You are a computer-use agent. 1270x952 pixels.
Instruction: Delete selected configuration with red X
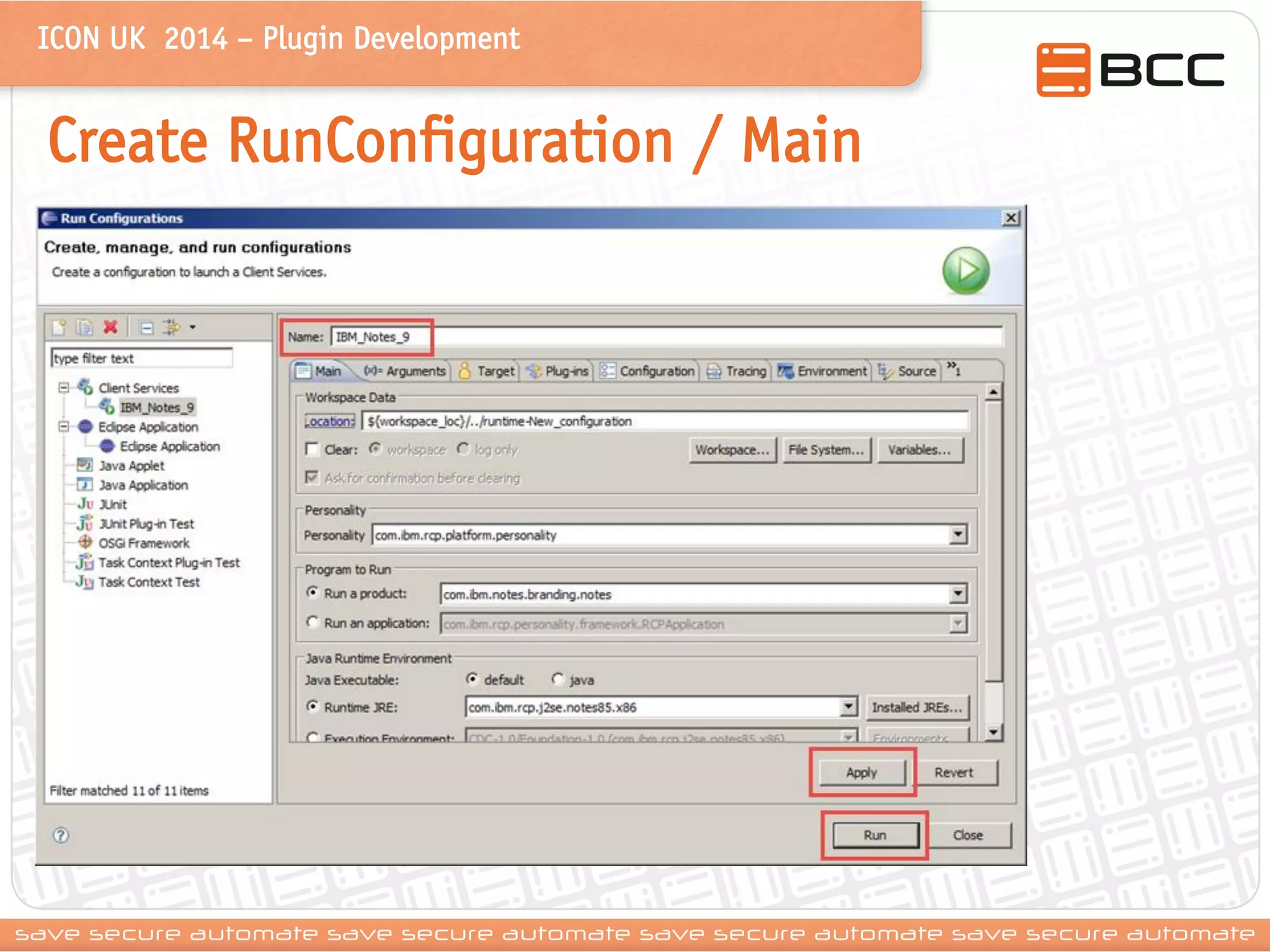(110, 327)
